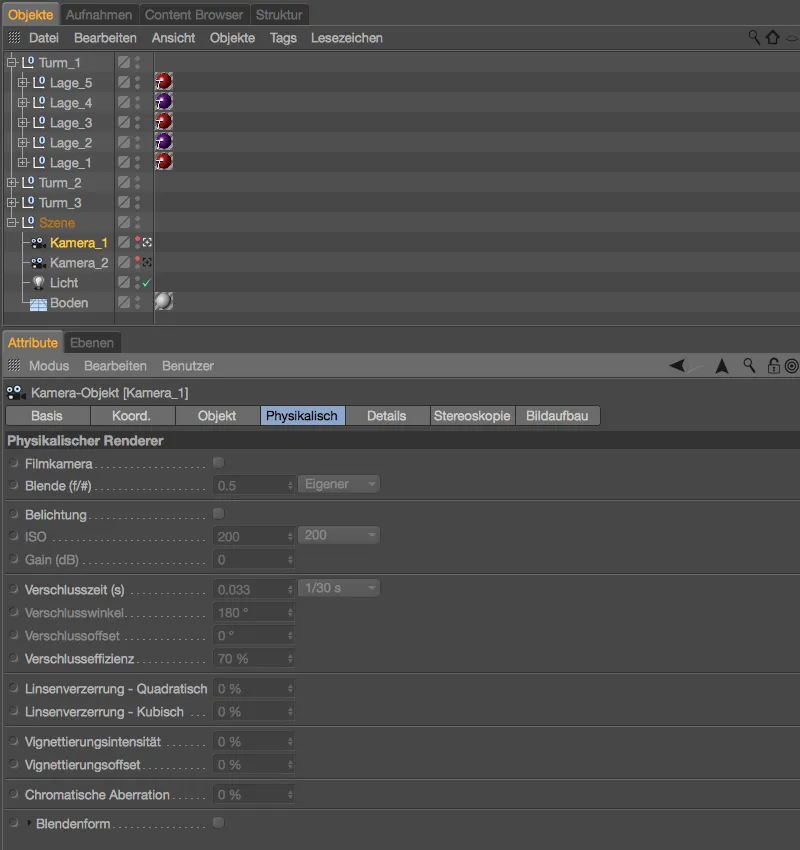
Task: Click the red material tag on Lage_3
Action: (x=164, y=122)
